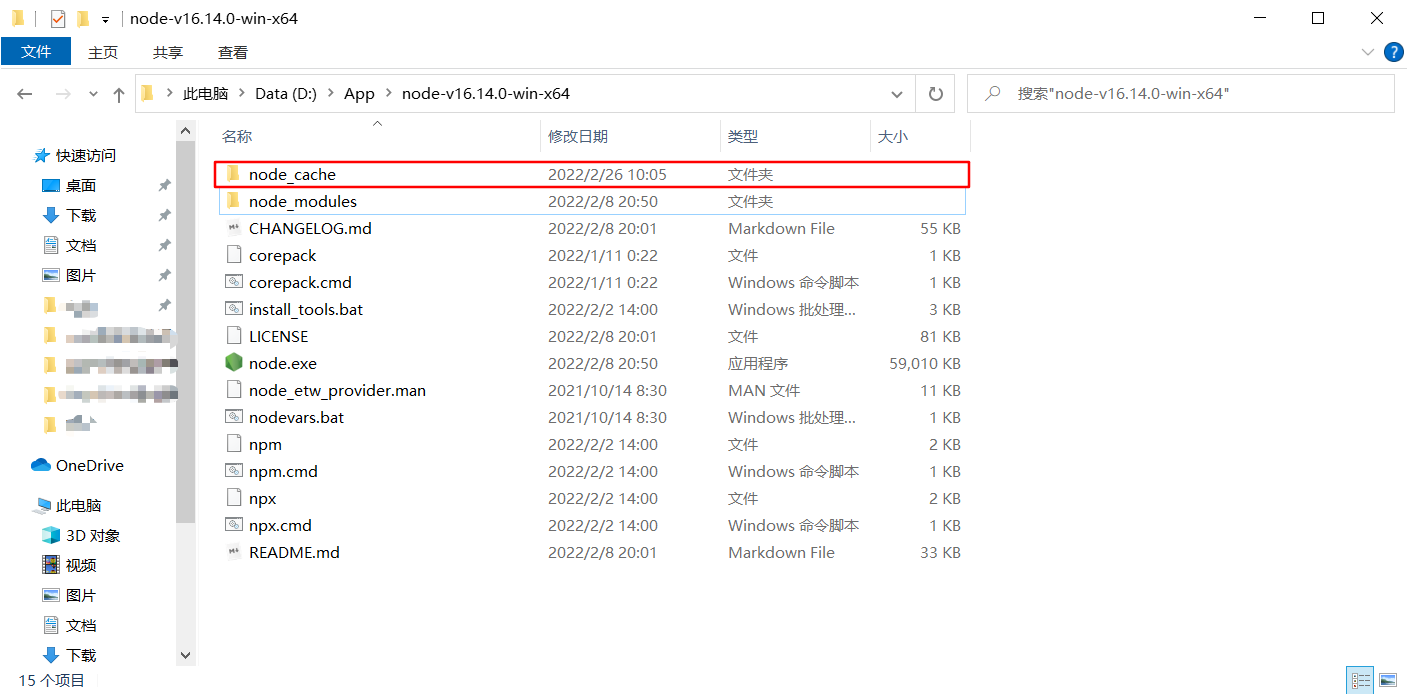The image size is (1407, 694).
Task: Select the npm.cmd script icon
Action: [x=233, y=471]
